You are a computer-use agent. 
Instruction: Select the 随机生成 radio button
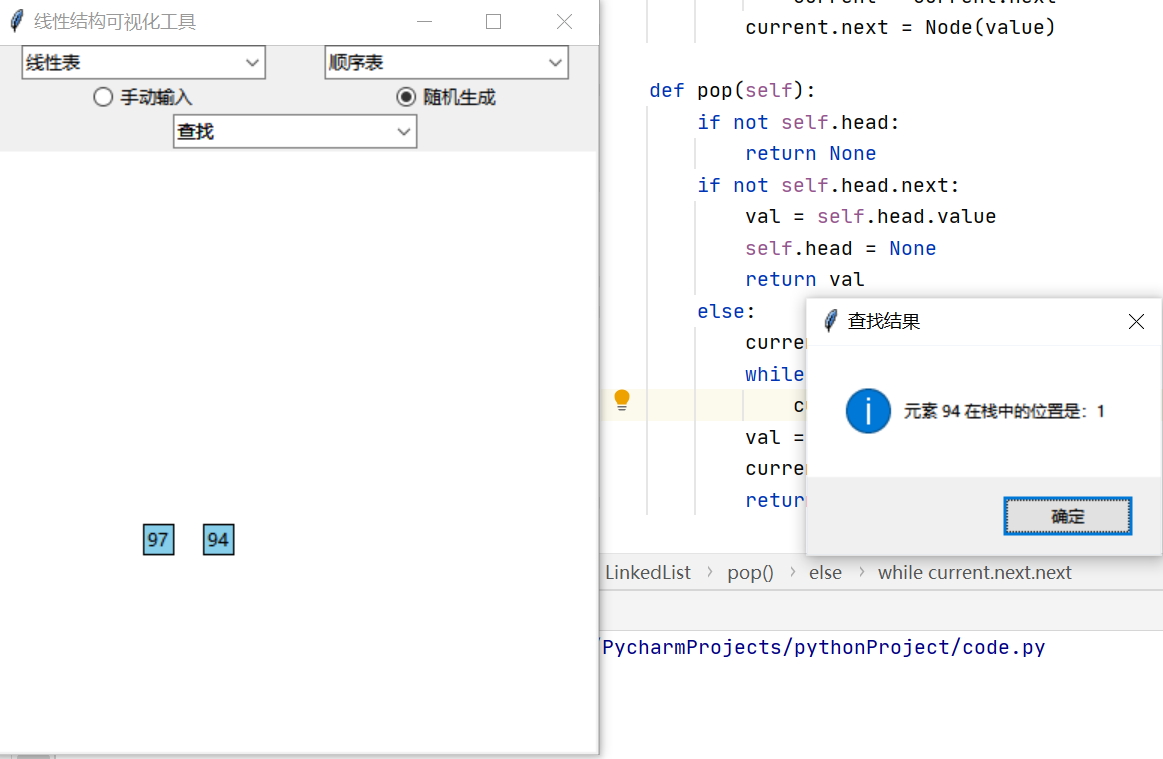(x=406, y=97)
